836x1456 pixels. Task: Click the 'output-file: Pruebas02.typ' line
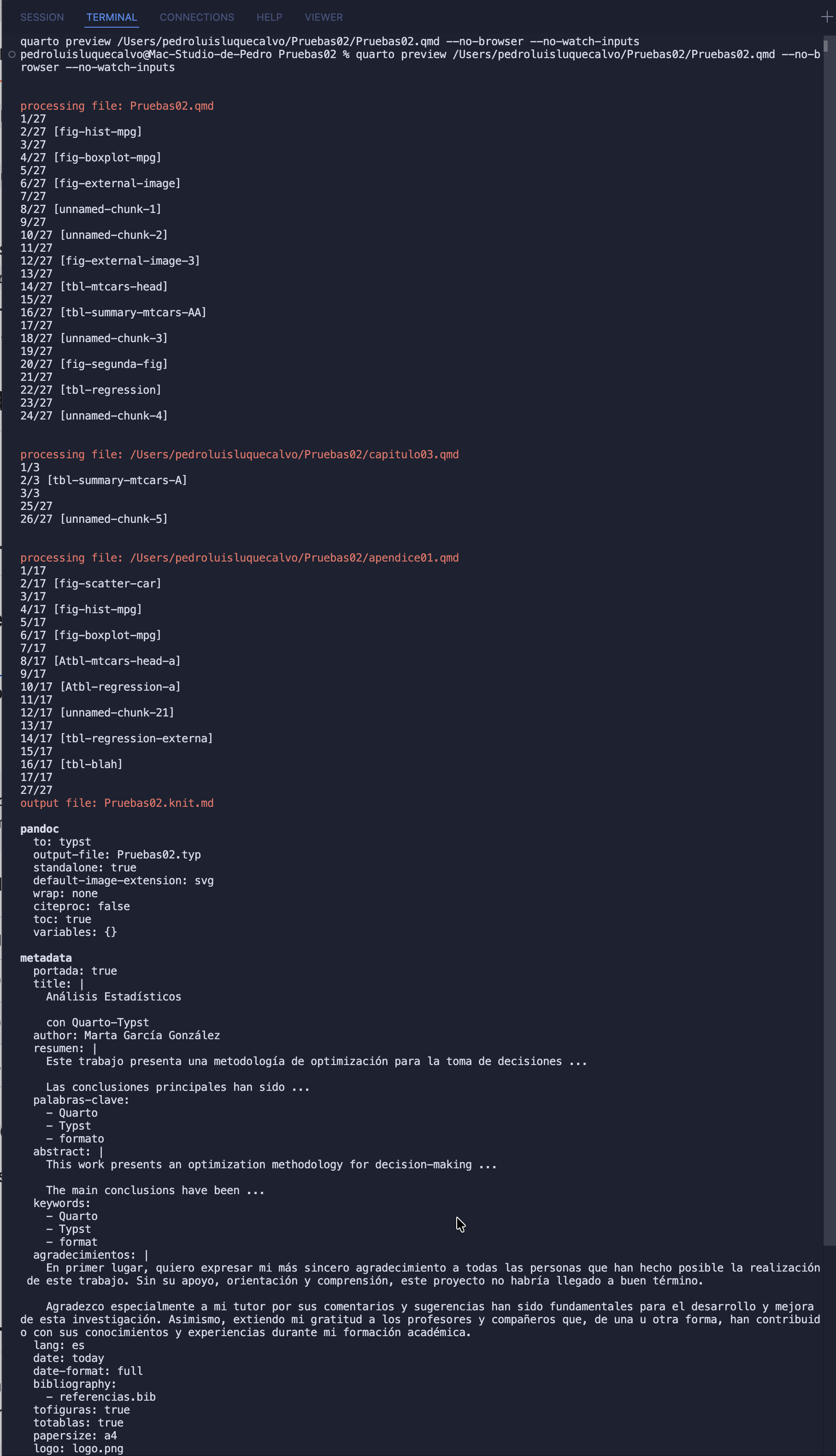coord(117,855)
